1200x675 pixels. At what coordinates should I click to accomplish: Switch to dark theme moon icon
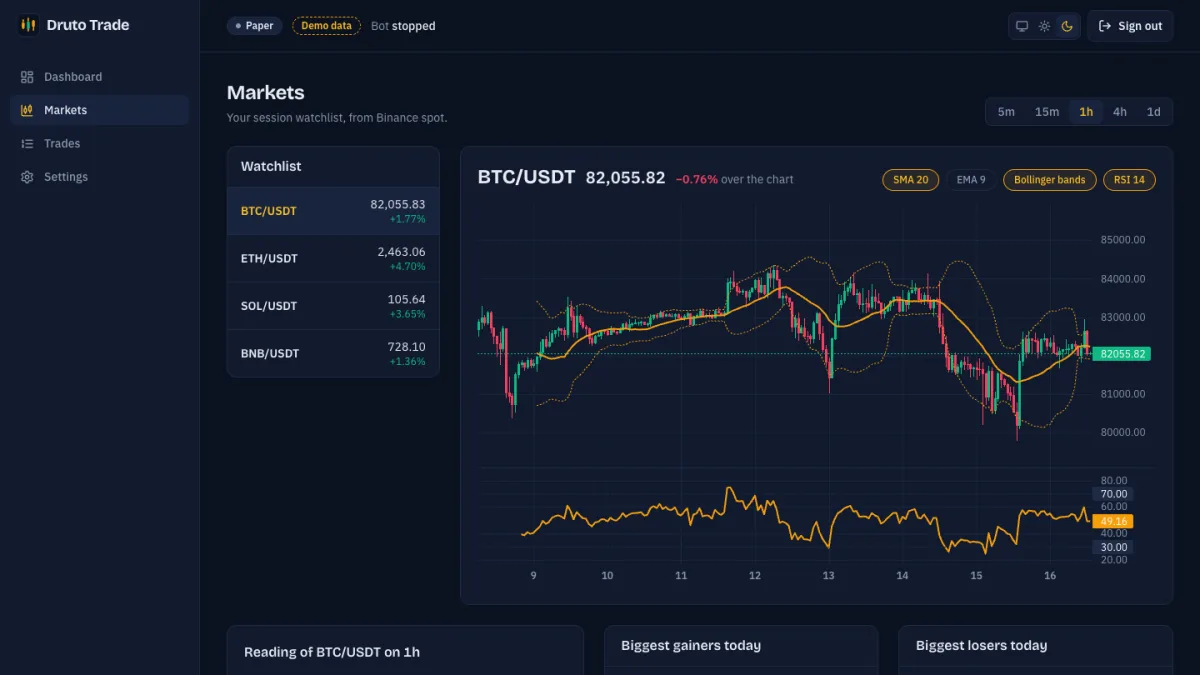tap(1067, 26)
